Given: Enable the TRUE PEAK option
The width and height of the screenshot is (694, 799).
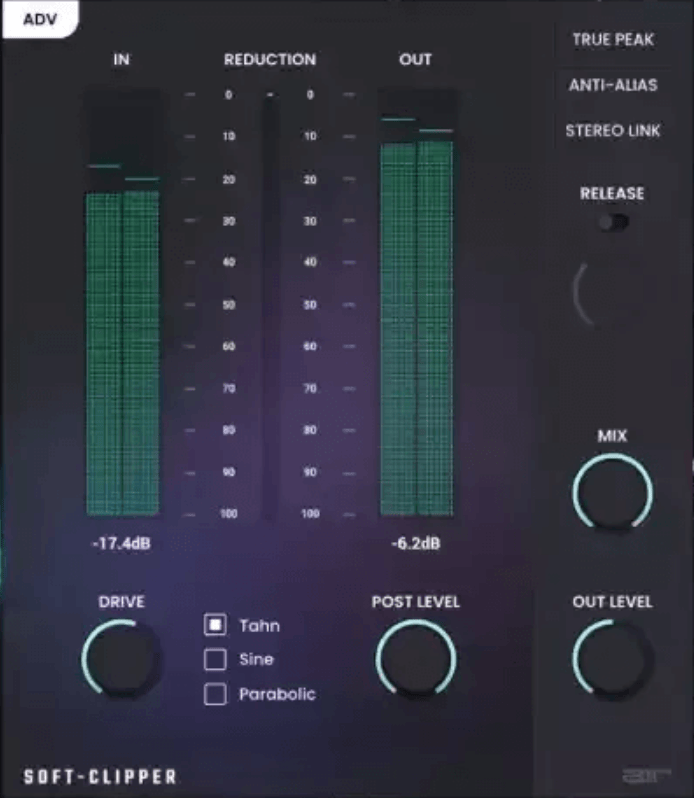Looking at the screenshot, I should pyautogui.click(x=613, y=39).
